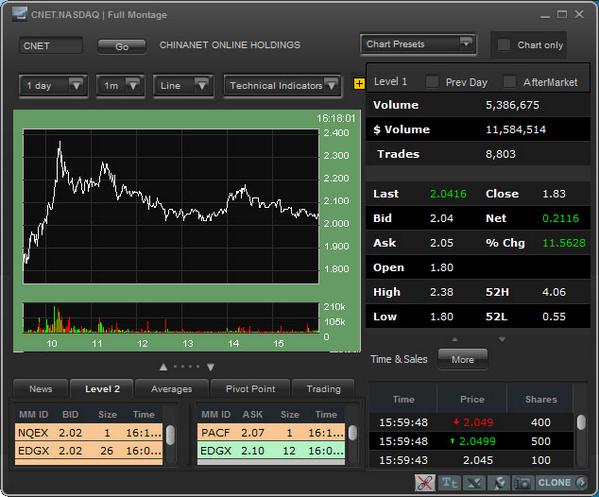The height and width of the screenshot is (497, 599).
Task: Switch to the News tab
Action: (41, 389)
